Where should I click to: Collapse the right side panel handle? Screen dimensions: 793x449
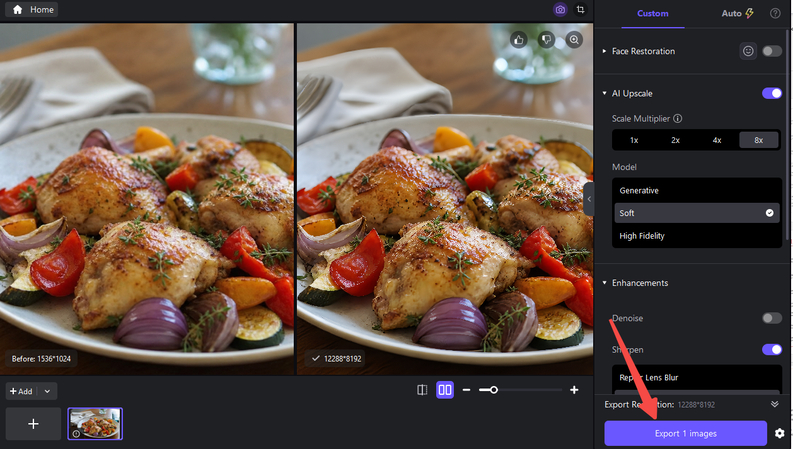tap(589, 199)
